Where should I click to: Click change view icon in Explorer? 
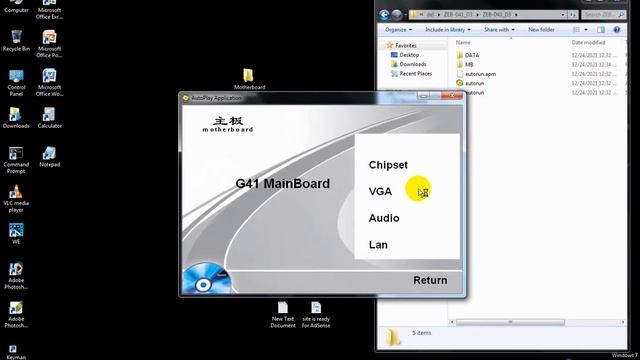(576, 30)
